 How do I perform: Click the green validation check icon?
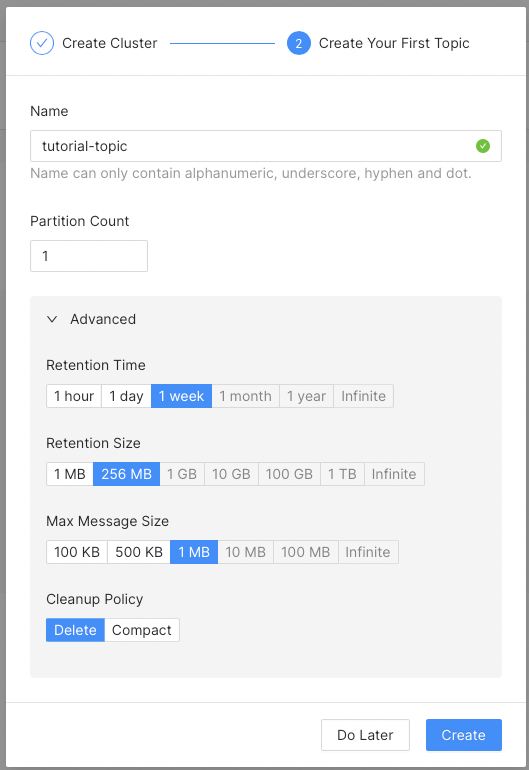click(x=483, y=146)
